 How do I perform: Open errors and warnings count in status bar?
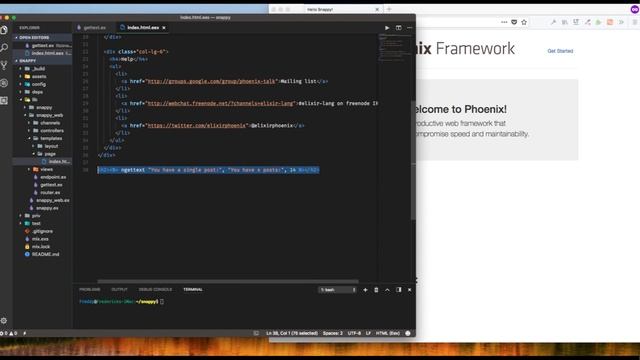[9, 333]
